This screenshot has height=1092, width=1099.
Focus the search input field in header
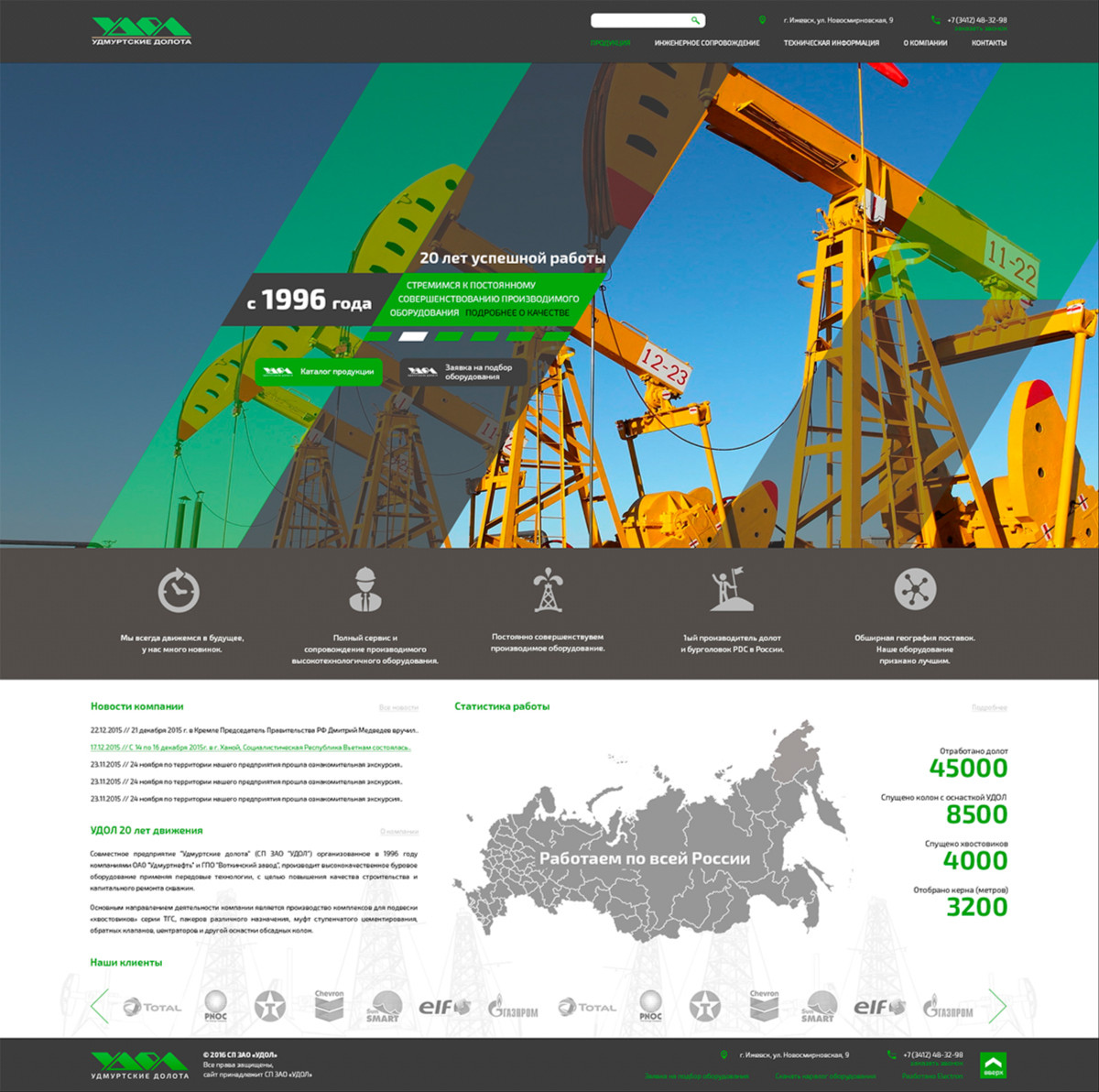pyautogui.click(x=640, y=20)
